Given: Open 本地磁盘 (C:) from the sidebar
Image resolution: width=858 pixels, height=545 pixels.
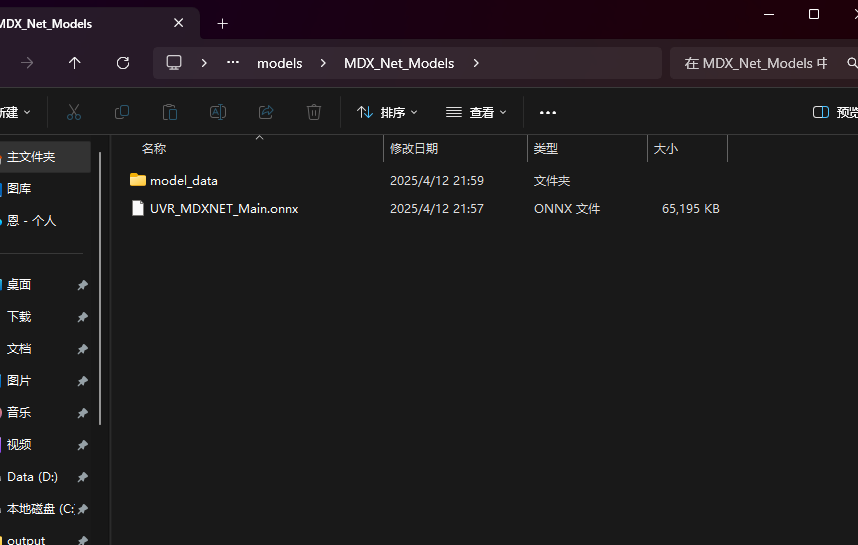Looking at the screenshot, I should [x=40, y=509].
